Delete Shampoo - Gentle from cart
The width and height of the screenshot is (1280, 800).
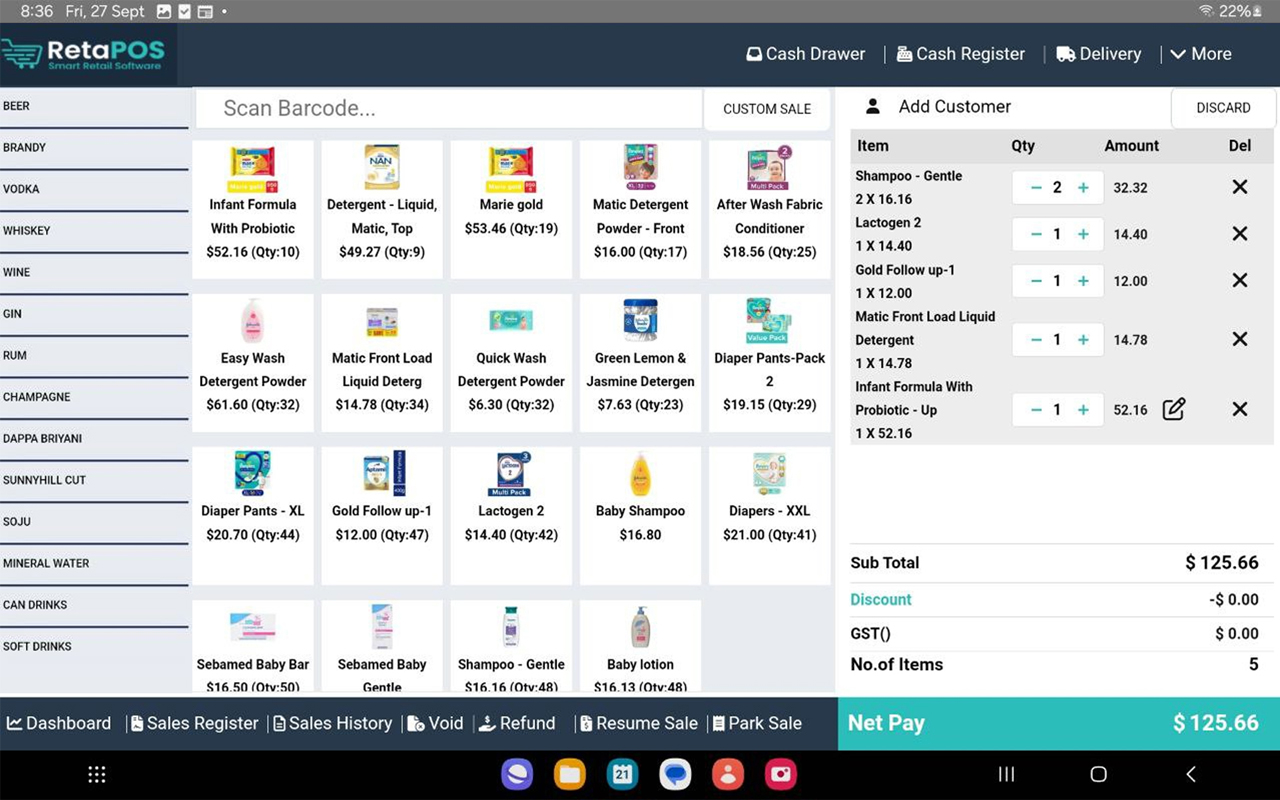[1240, 187]
